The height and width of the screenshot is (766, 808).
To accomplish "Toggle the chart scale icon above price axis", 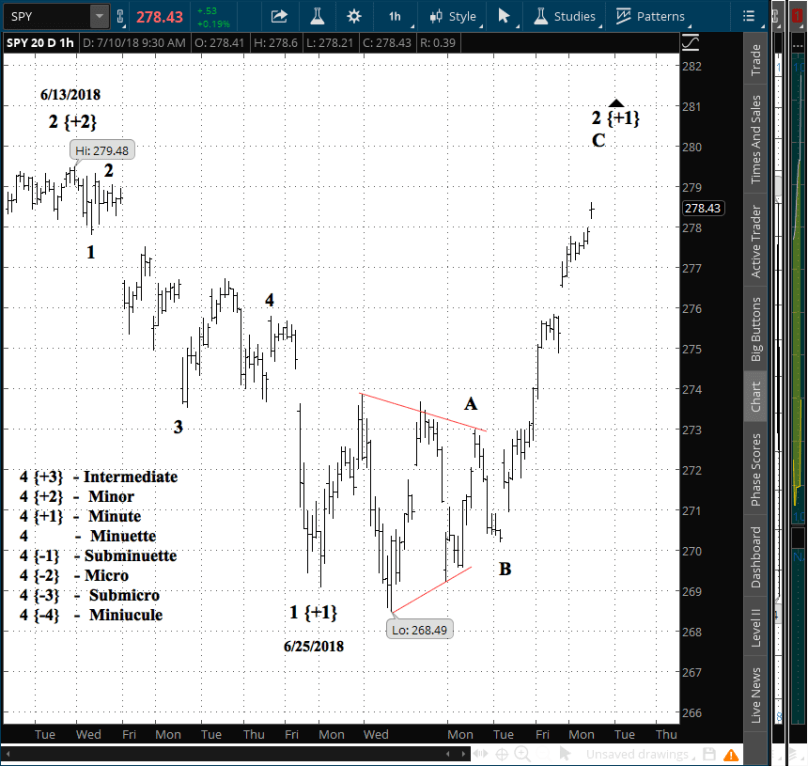I will point(691,42).
